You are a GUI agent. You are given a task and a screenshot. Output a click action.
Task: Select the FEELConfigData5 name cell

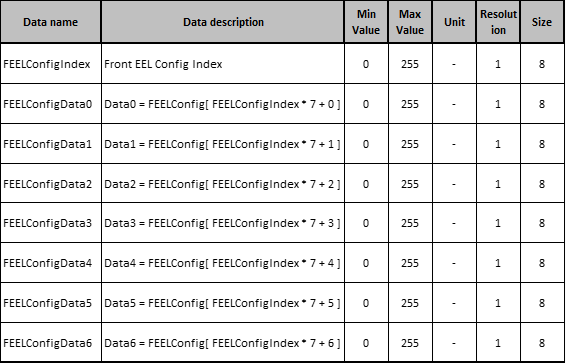51,303
